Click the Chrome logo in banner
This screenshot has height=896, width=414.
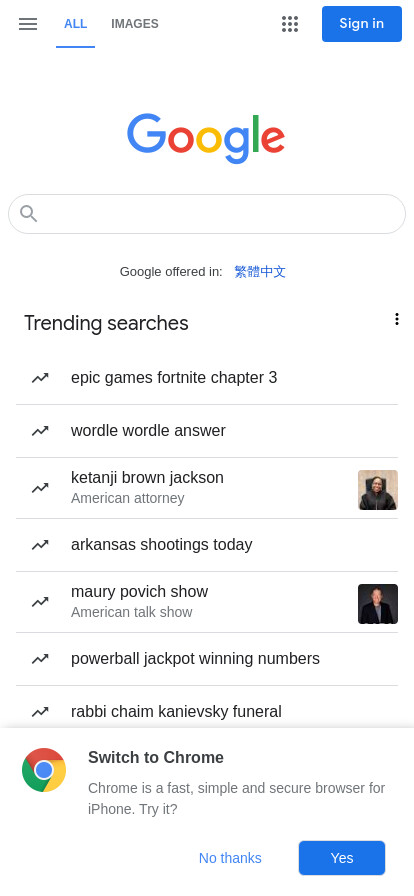44,770
